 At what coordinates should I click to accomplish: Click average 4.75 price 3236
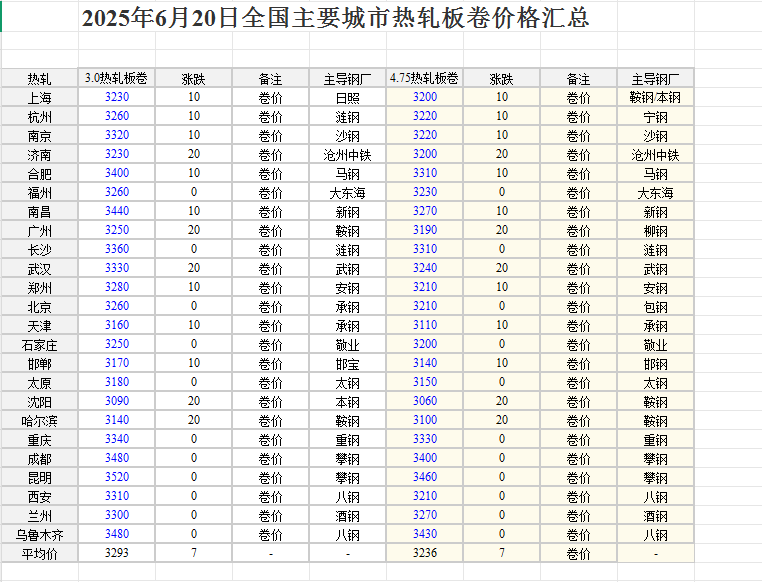pos(425,553)
